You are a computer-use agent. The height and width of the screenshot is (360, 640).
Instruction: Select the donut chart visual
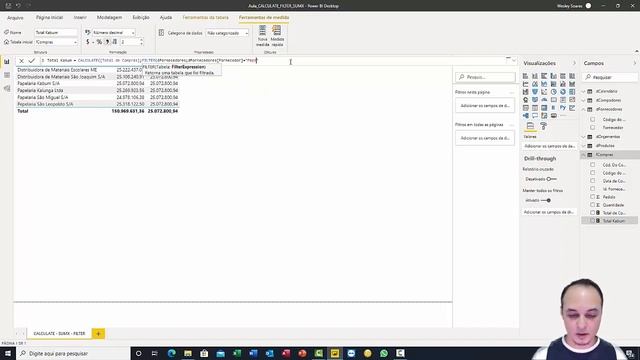563,92
